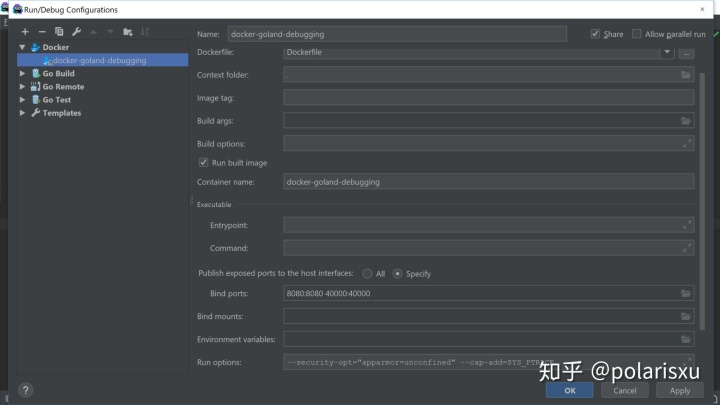Viewport: 720px width, 405px height.
Task: Click the Image tag field
Action: (489, 98)
